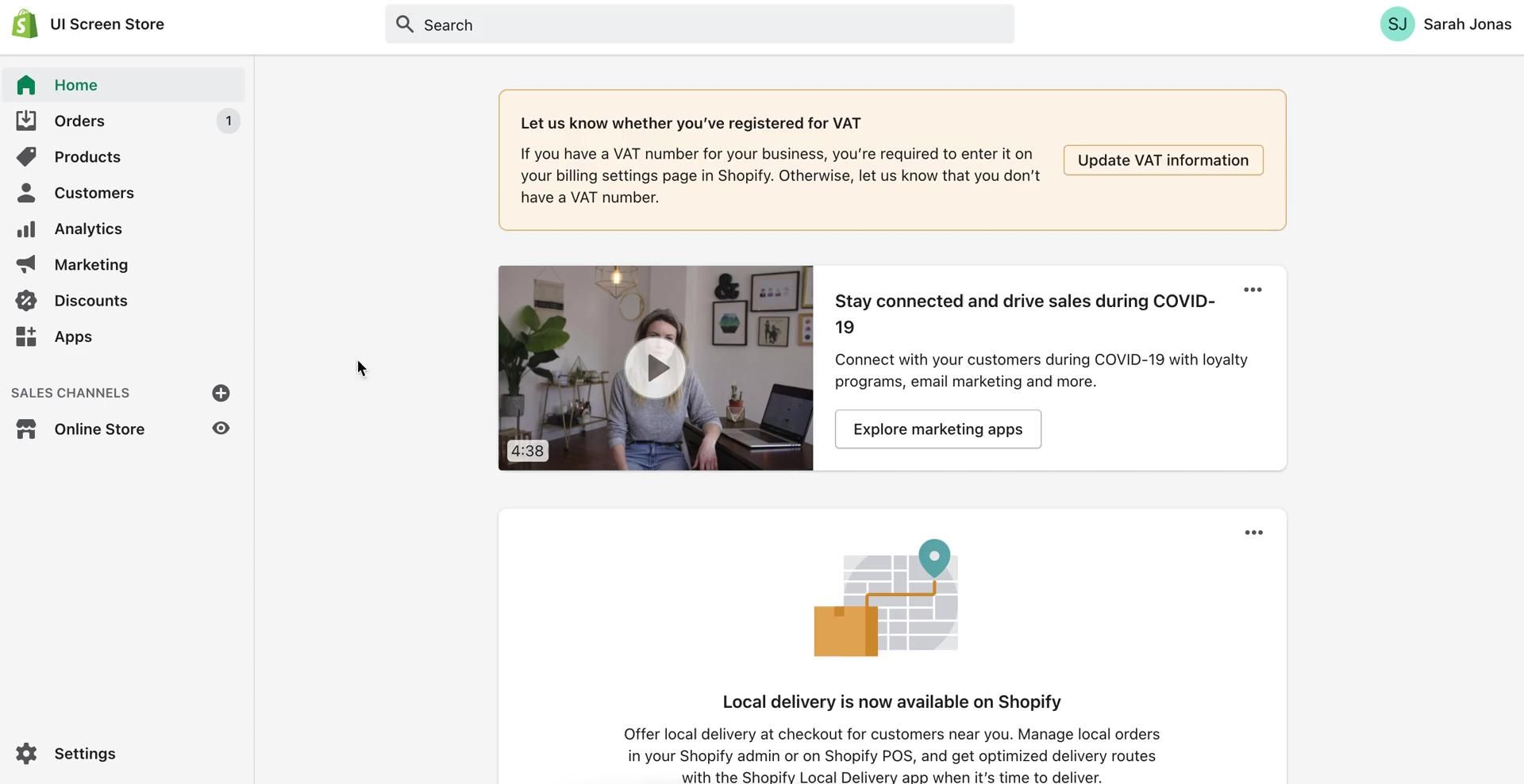Click the Products tag icon
1524x784 pixels.
click(x=26, y=156)
